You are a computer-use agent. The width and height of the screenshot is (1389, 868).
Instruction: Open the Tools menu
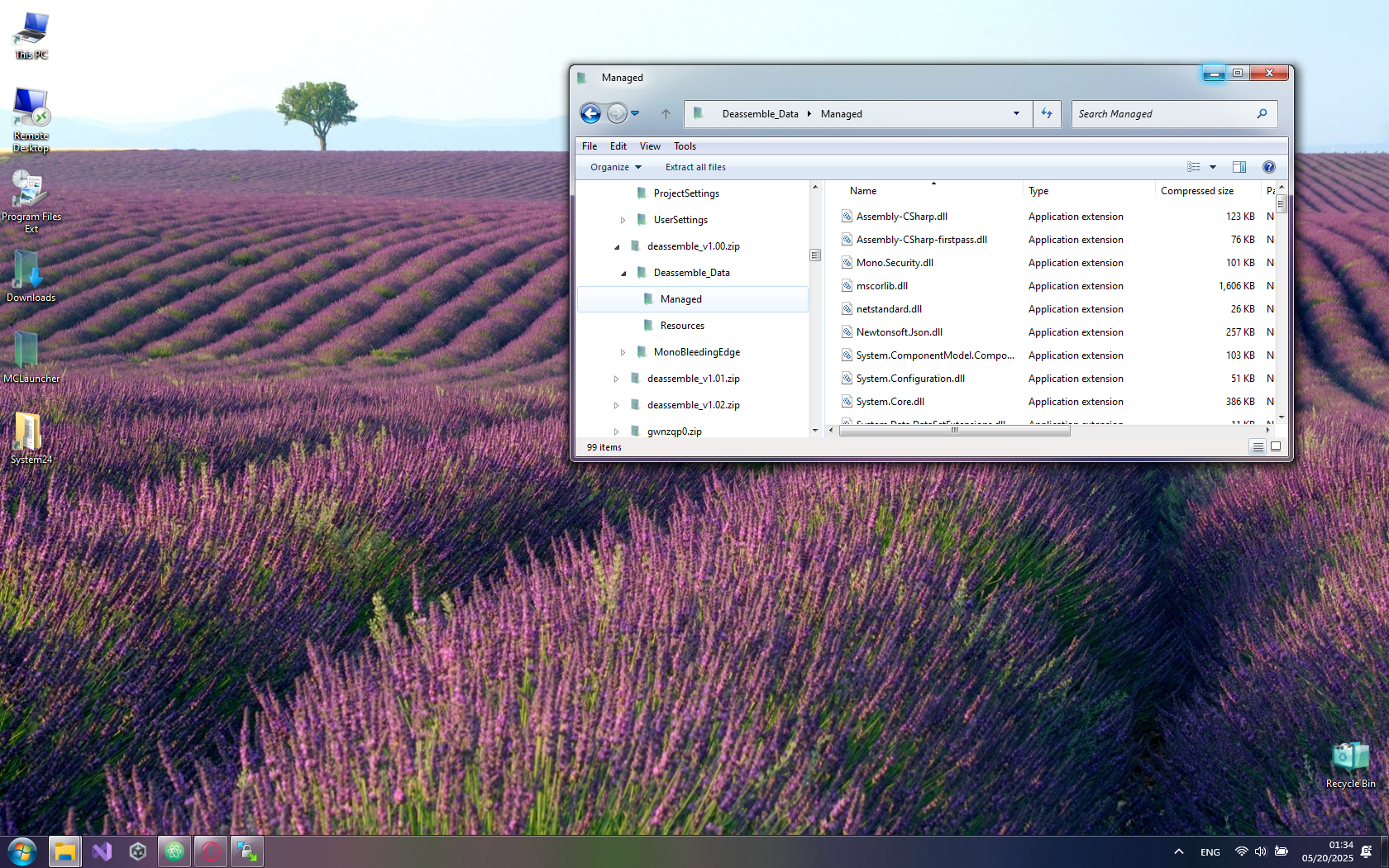click(x=685, y=146)
